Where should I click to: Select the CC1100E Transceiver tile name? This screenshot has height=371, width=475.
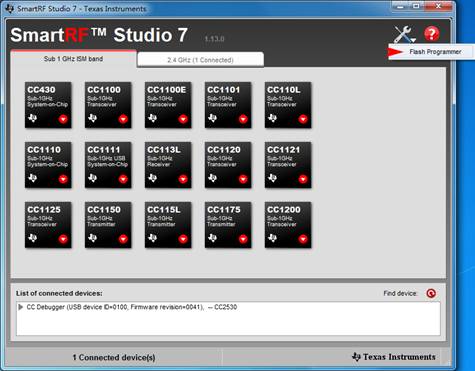coord(167,90)
